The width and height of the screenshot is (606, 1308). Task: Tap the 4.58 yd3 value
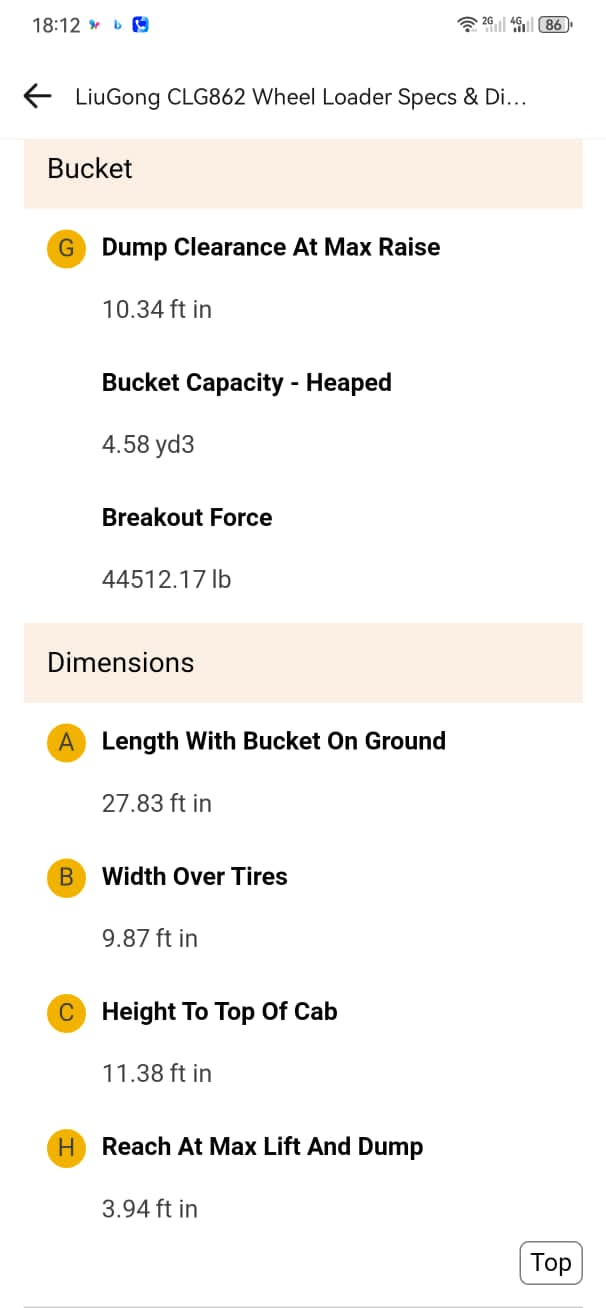pos(148,444)
